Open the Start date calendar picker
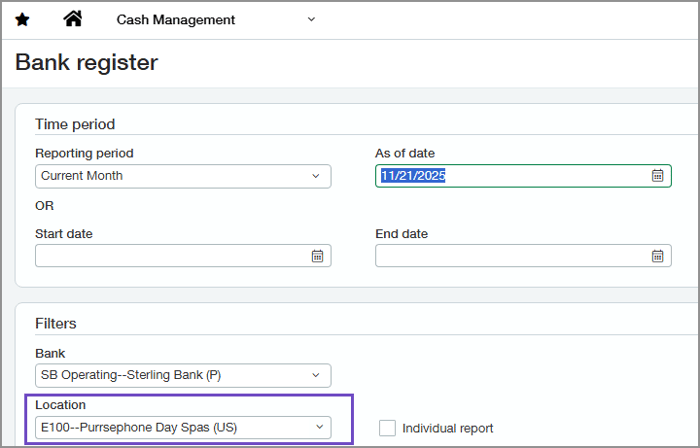700x448 pixels. [x=317, y=256]
